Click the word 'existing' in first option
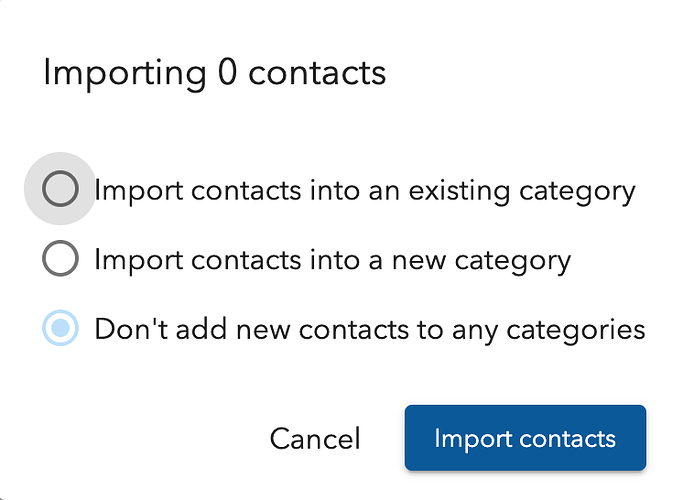 click(460, 192)
